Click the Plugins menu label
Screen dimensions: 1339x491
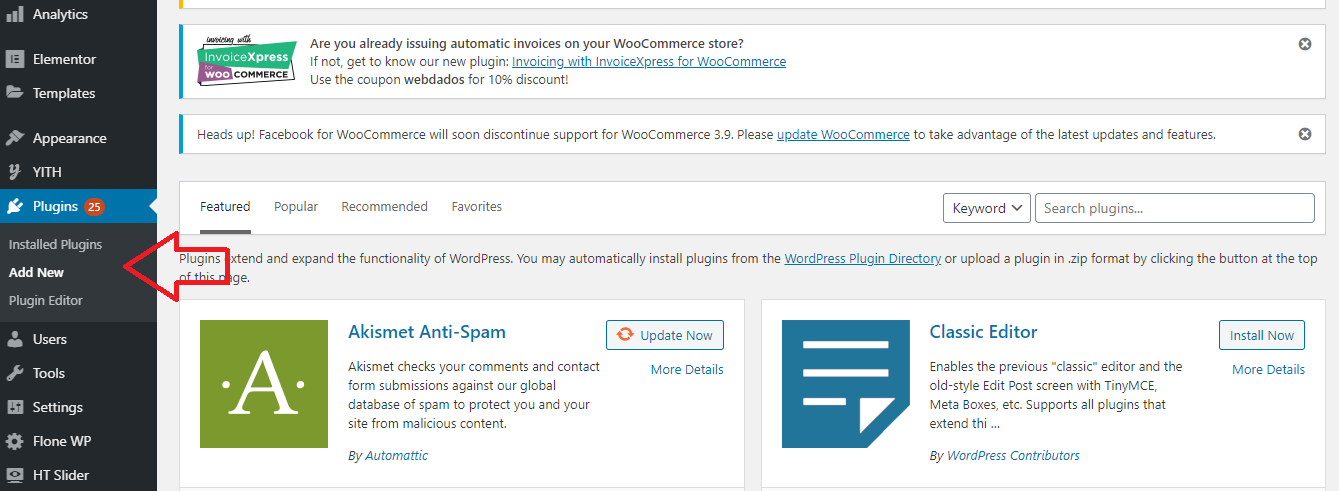(x=55, y=207)
